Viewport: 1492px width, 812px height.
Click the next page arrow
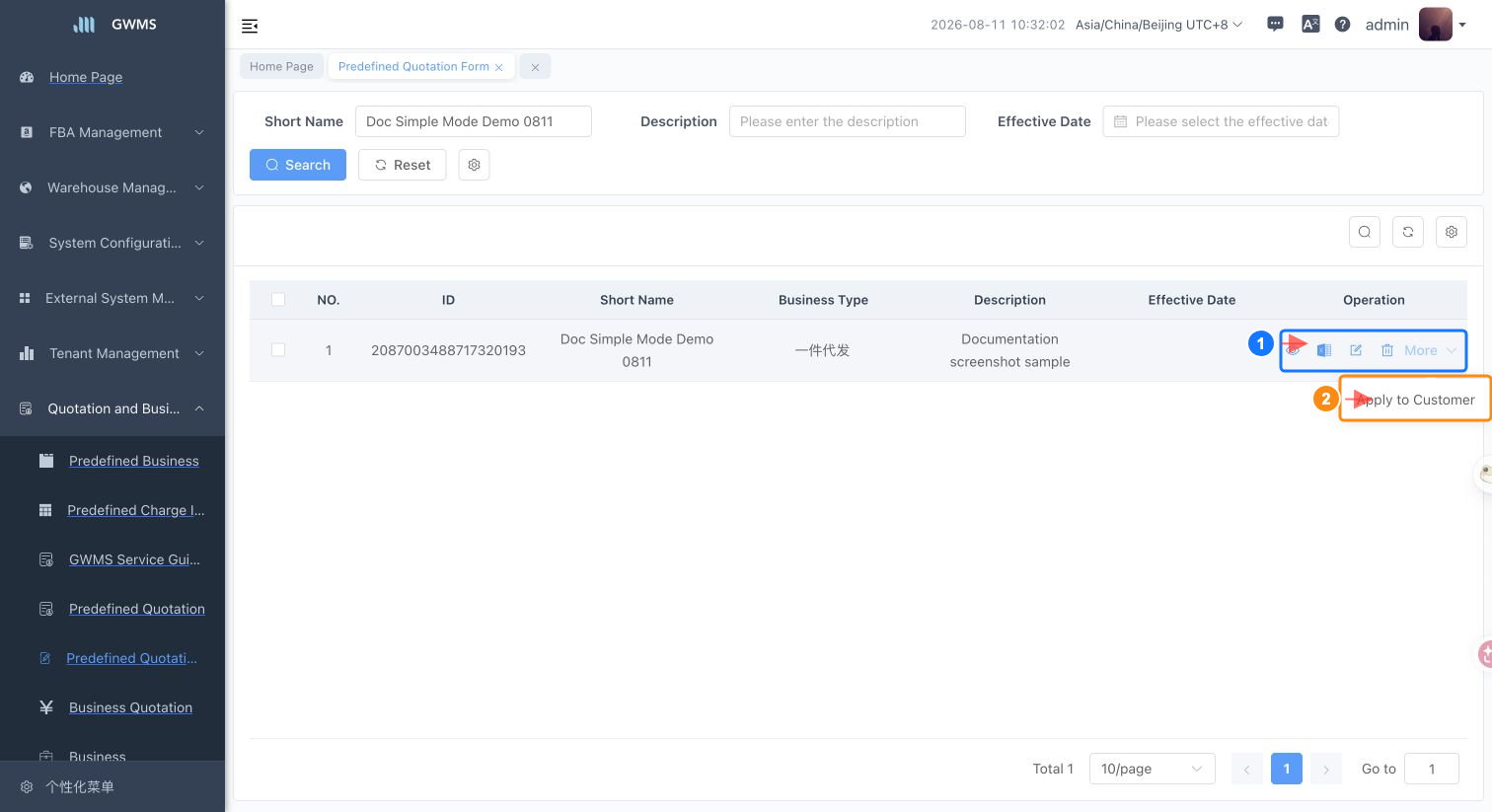1326,769
